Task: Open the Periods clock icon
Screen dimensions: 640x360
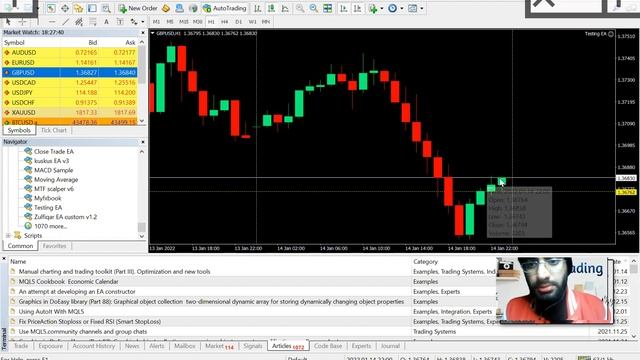Action: coord(392,8)
